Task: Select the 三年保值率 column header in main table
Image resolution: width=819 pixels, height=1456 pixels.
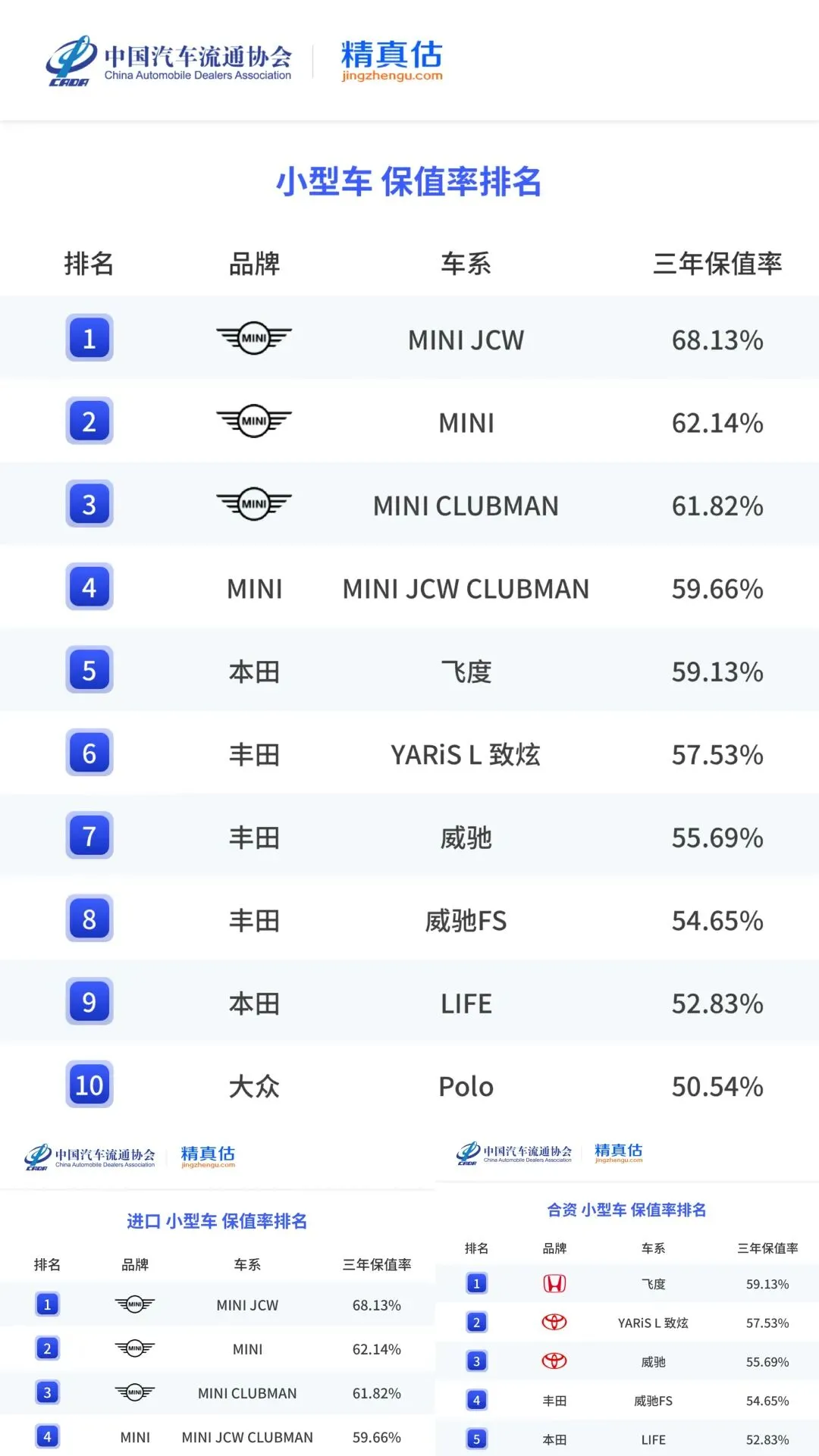Action: (x=717, y=264)
